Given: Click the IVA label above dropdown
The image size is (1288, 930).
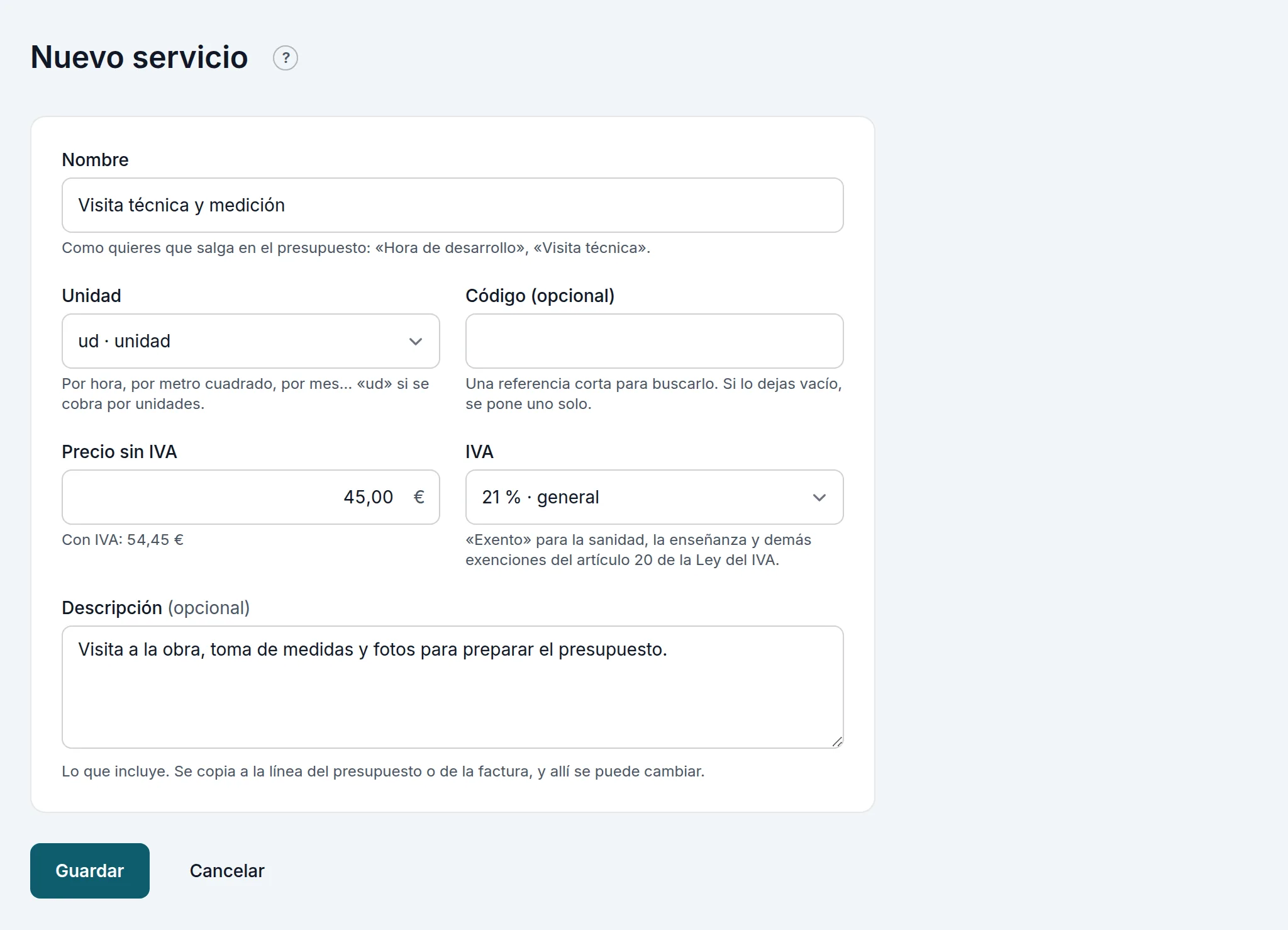Looking at the screenshot, I should pyautogui.click(x=479, y=452).
